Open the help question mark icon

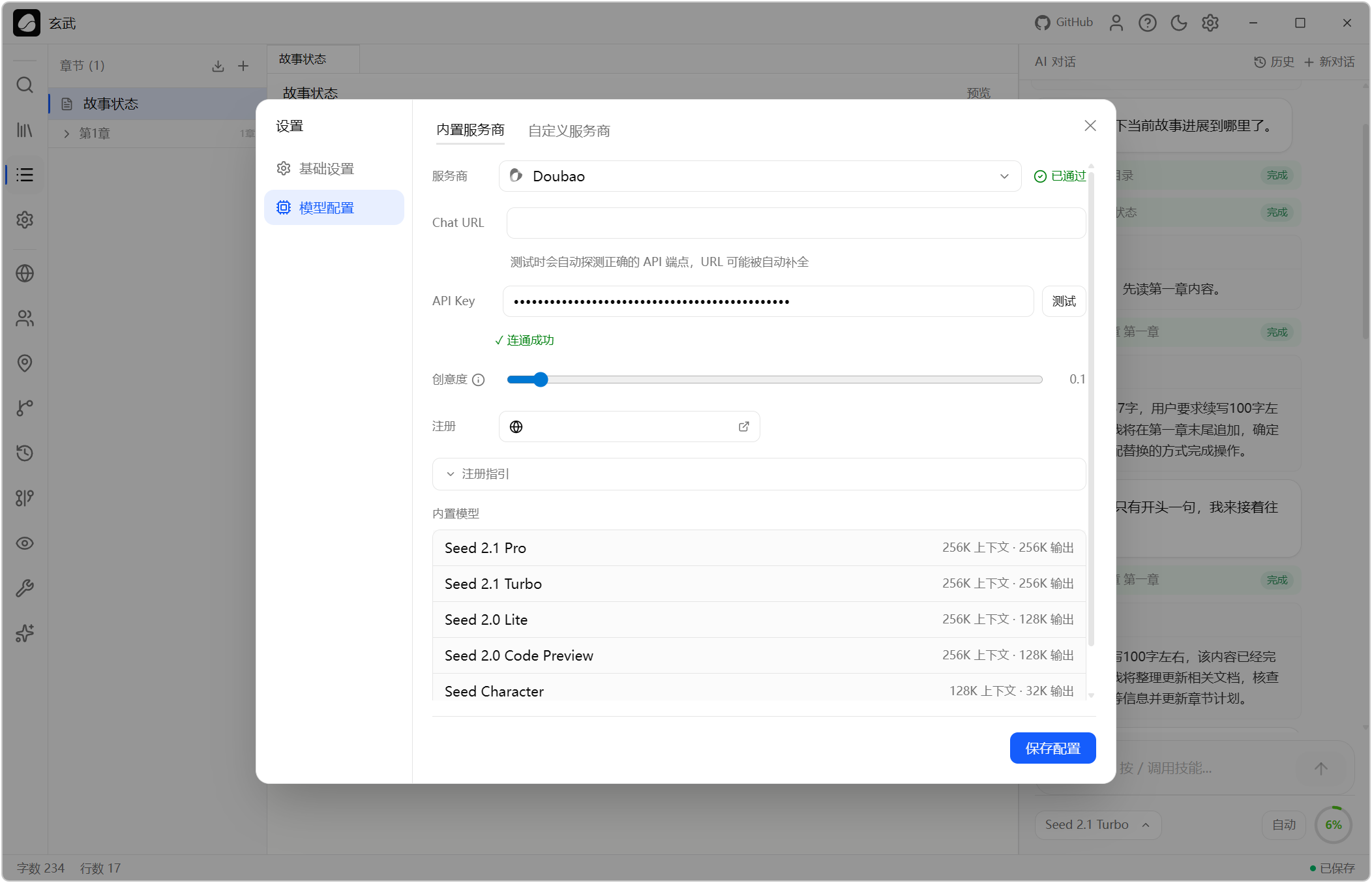1148,23
